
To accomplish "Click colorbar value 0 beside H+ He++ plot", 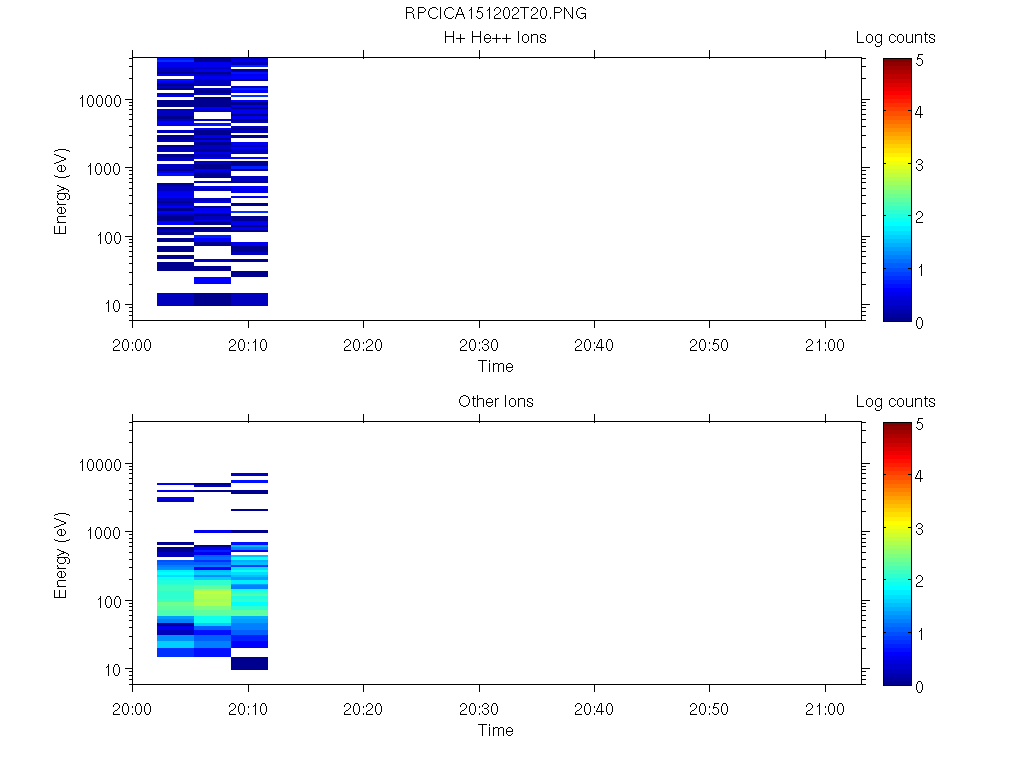I will (920, 323).
